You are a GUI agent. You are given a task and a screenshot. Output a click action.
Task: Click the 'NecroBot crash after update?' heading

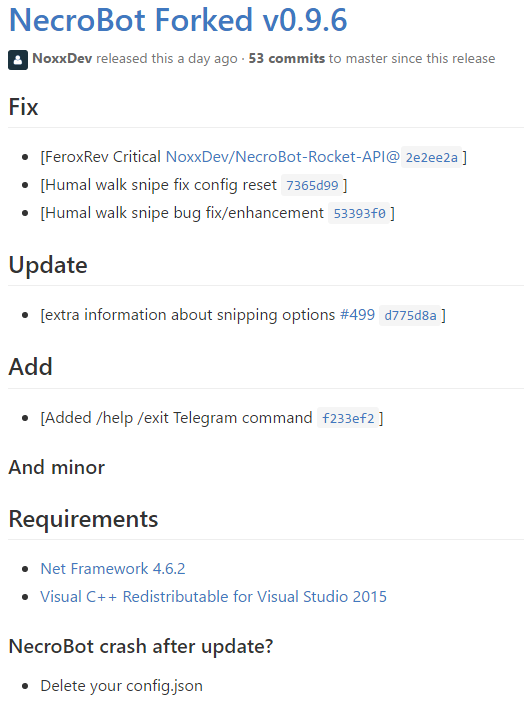[x=141, y=646]
